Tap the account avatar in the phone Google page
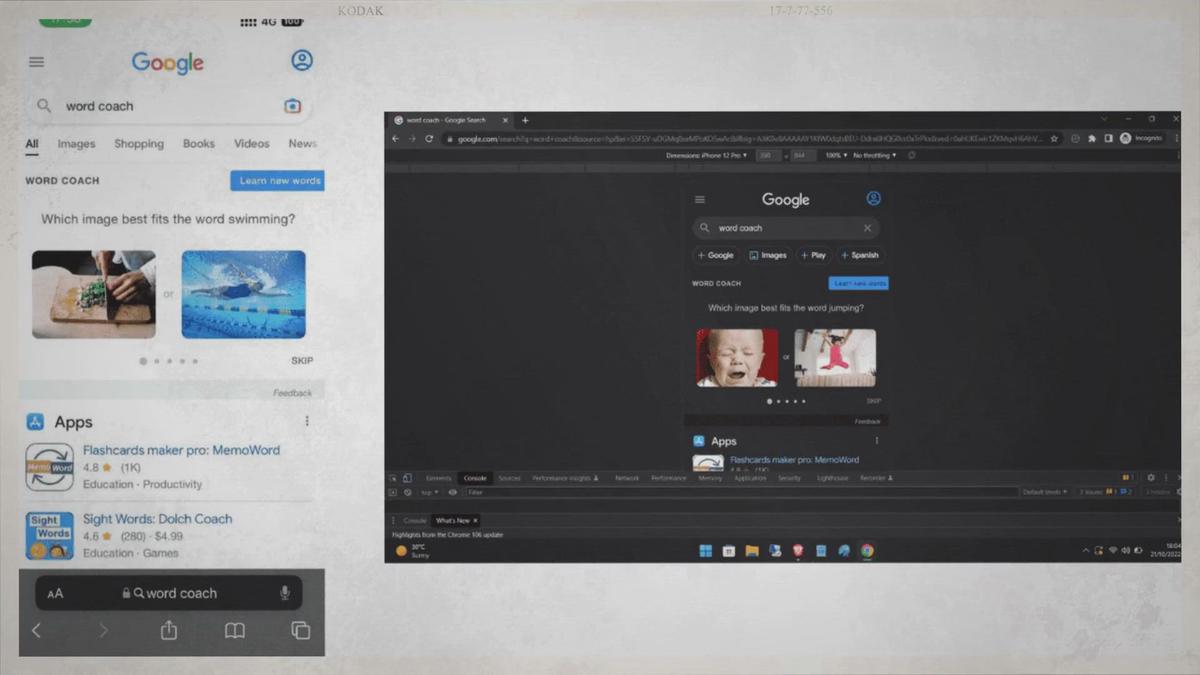The height and width of the screenshot is (675, 1200). coord(302,60)
